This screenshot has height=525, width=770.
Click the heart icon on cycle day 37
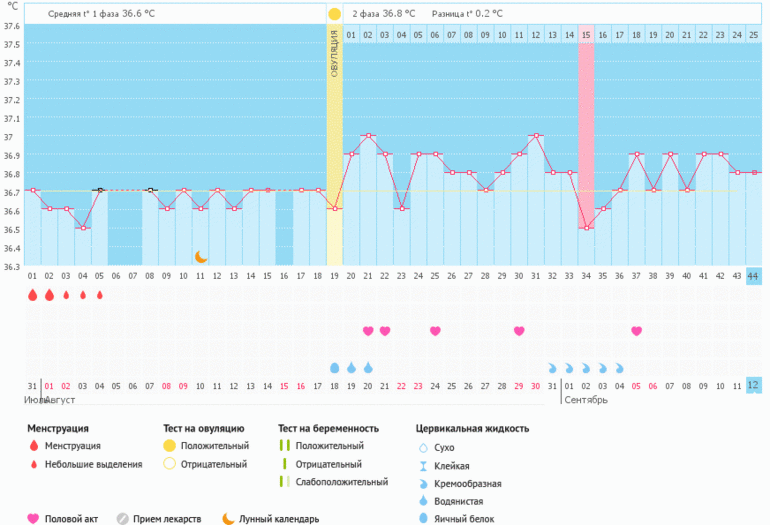click(636, 331)
